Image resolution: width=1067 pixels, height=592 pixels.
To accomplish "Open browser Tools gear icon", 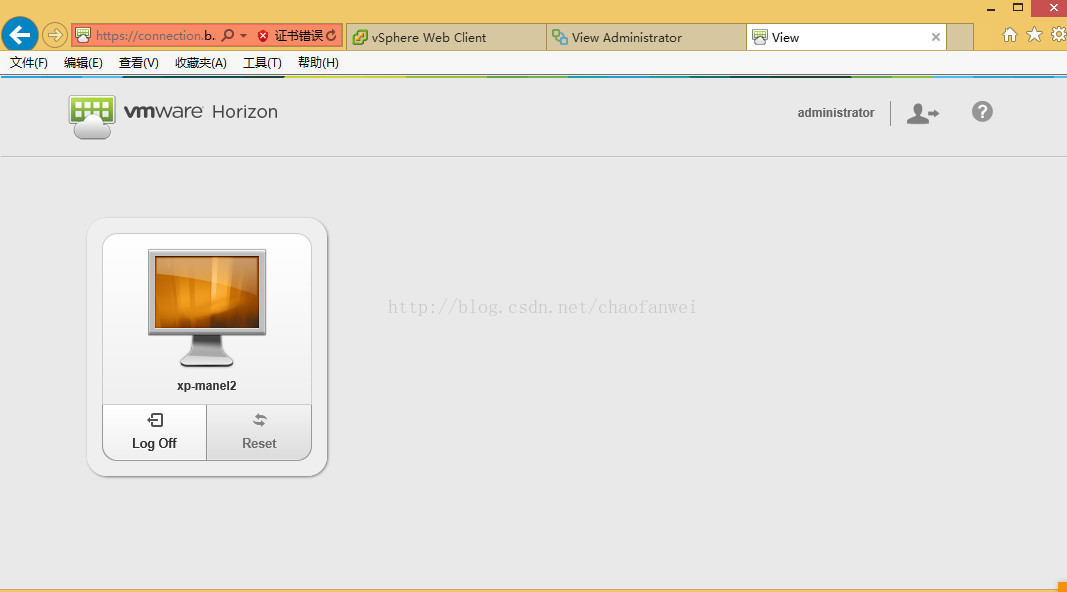I will [x=1059, y=34].
